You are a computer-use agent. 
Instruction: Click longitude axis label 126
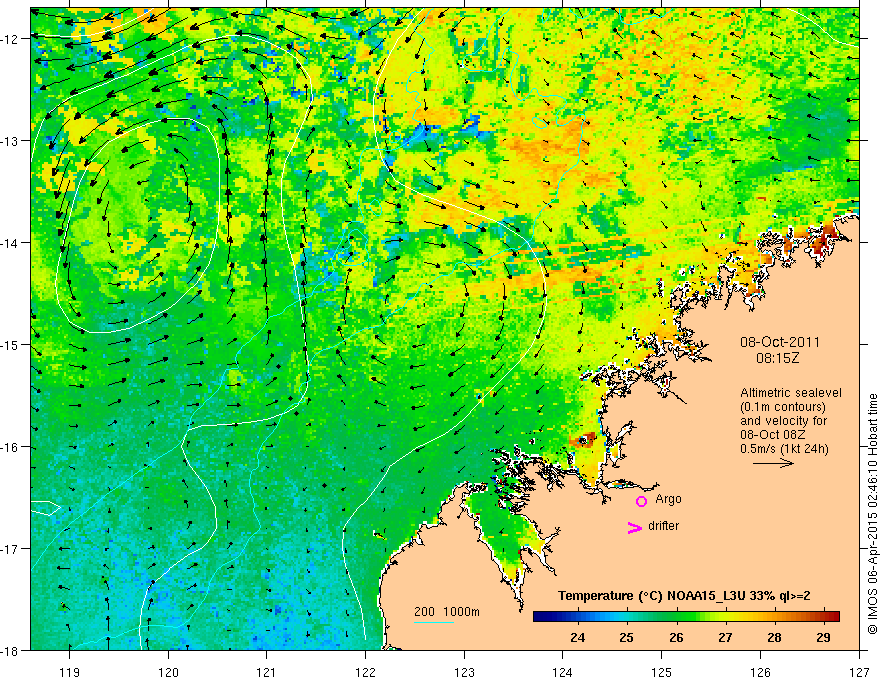click(x=760, y=672)
